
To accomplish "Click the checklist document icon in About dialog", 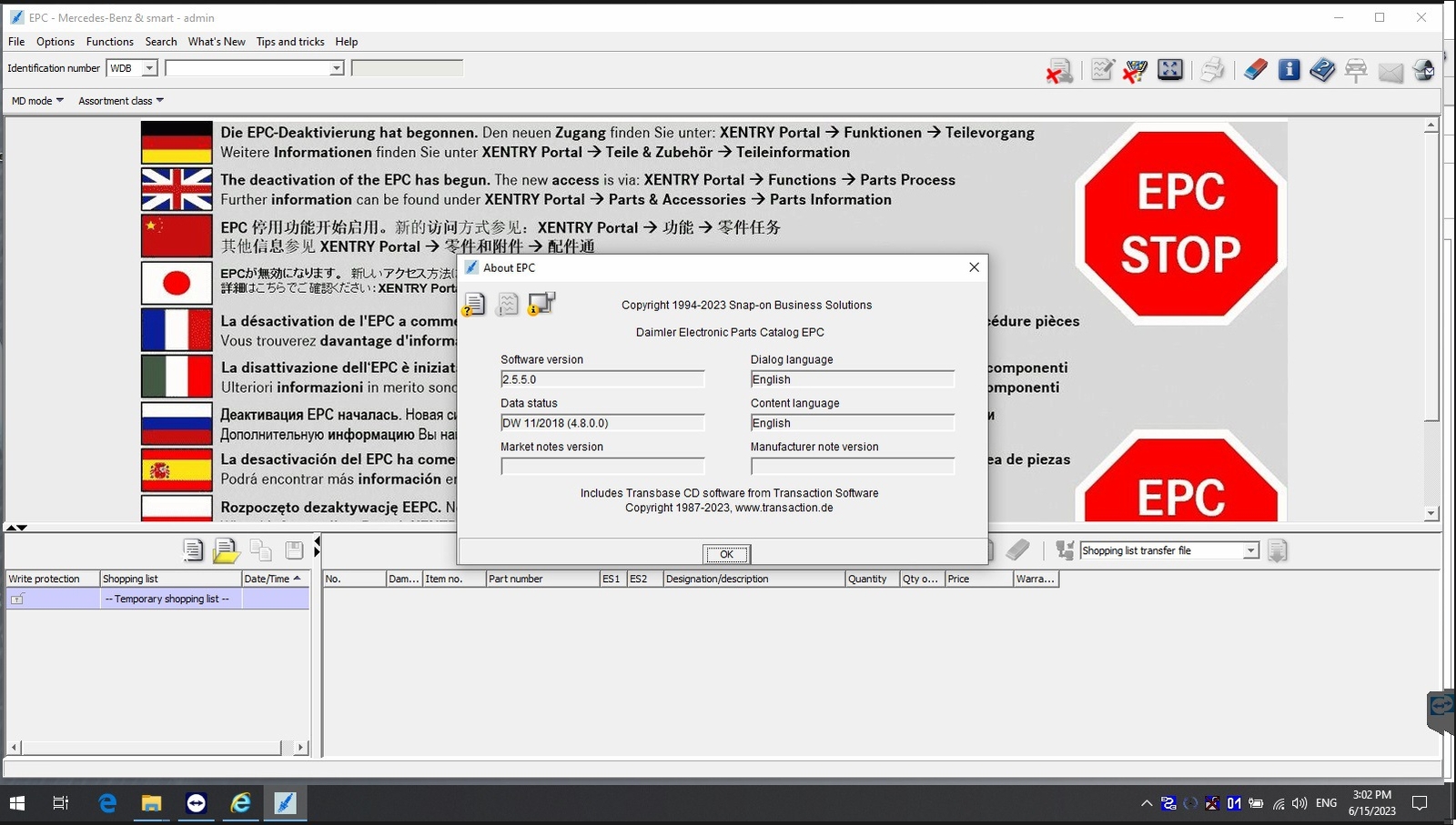I will (x=508, y=304).
